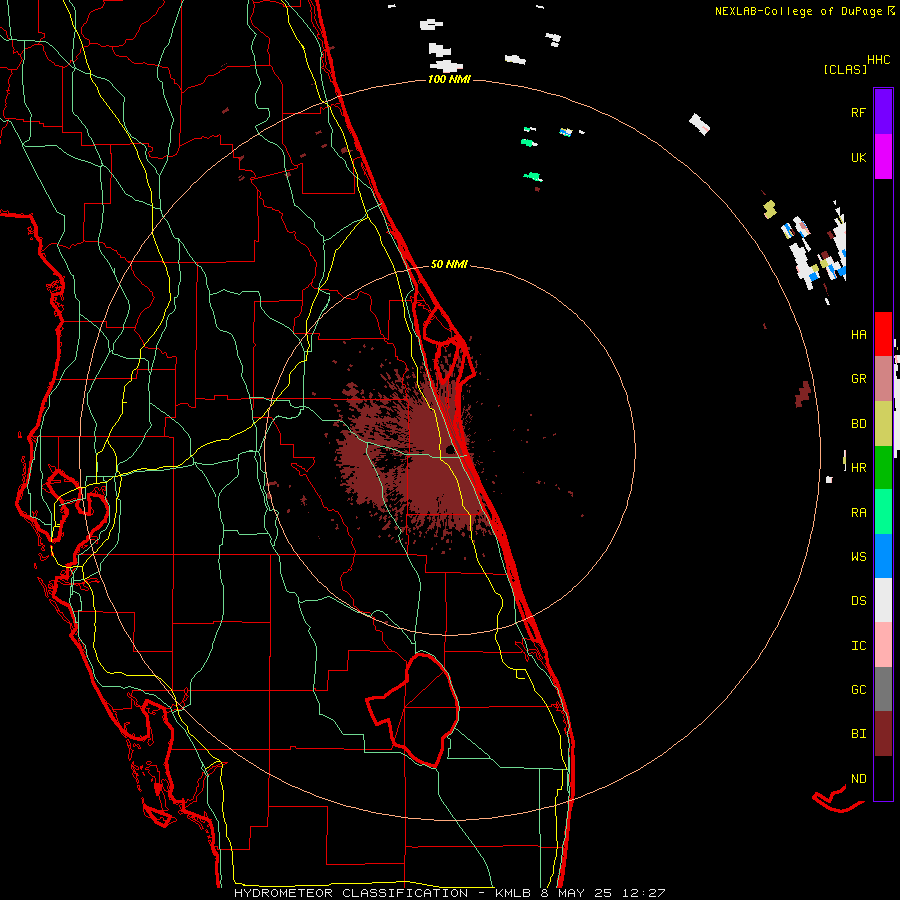Click the 'DS' legend label
Screen dimensions: 900x900
point(858,601)
